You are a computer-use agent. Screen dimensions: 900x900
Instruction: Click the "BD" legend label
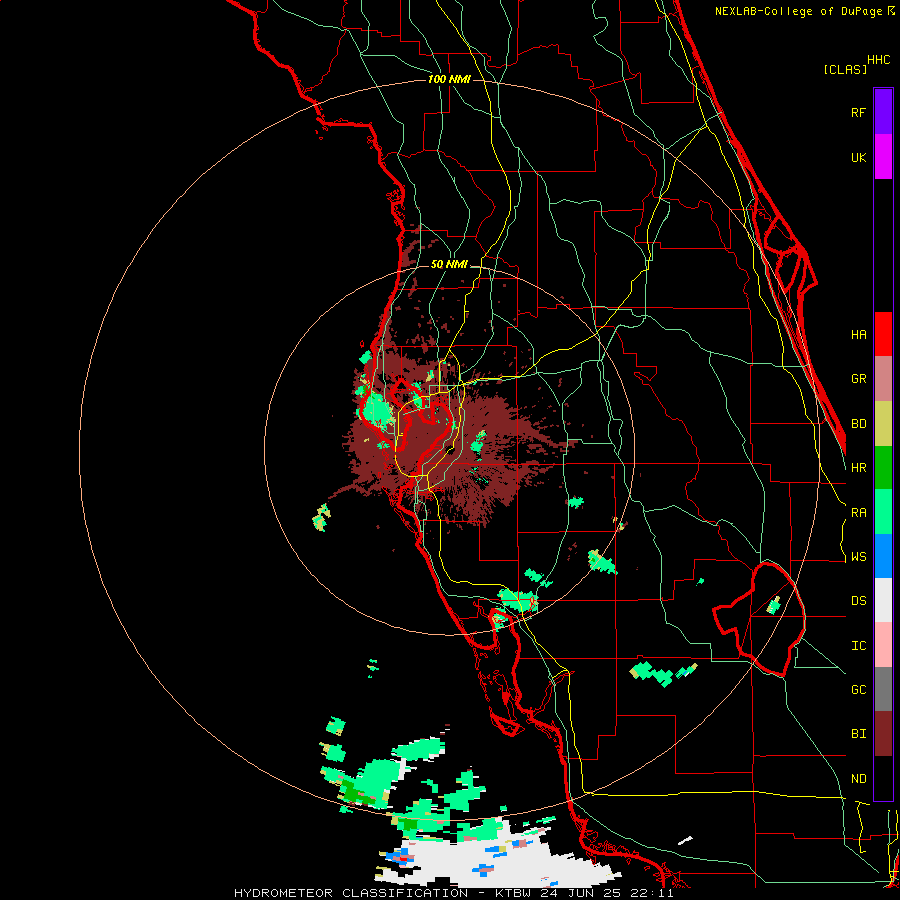click(858, 424)
